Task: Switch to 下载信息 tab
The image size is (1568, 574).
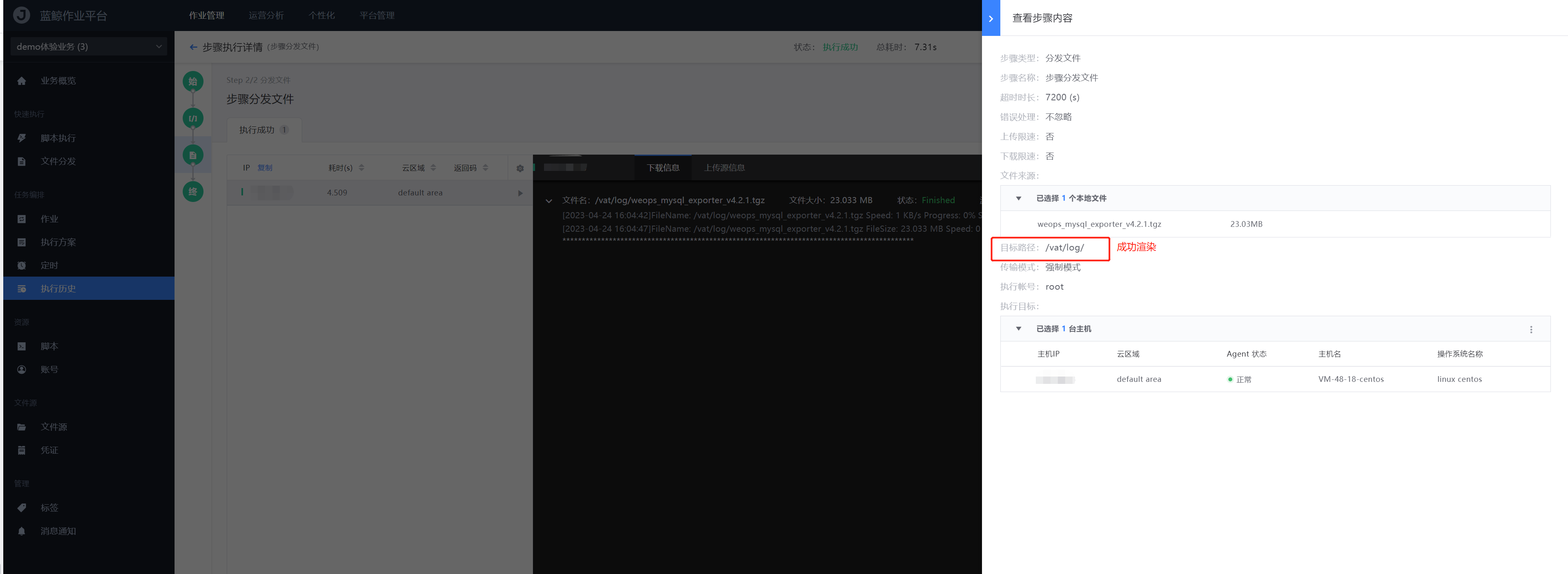Action: click(x=663, y=168)
